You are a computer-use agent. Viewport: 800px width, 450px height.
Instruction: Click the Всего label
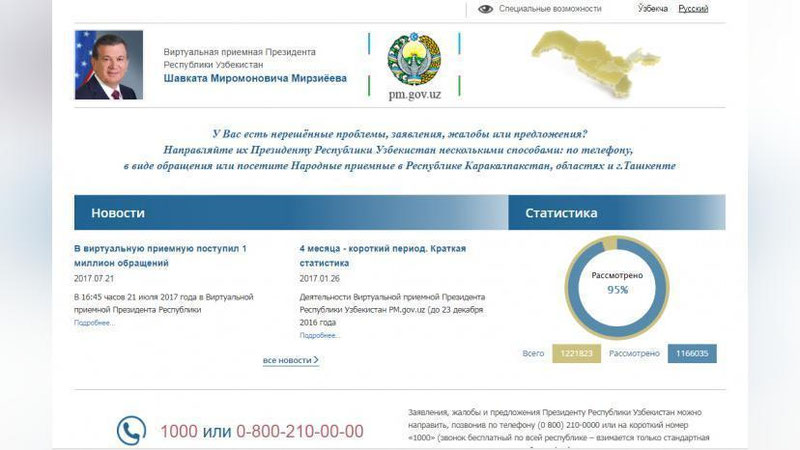pyautogui.click(x=533, y=354)
